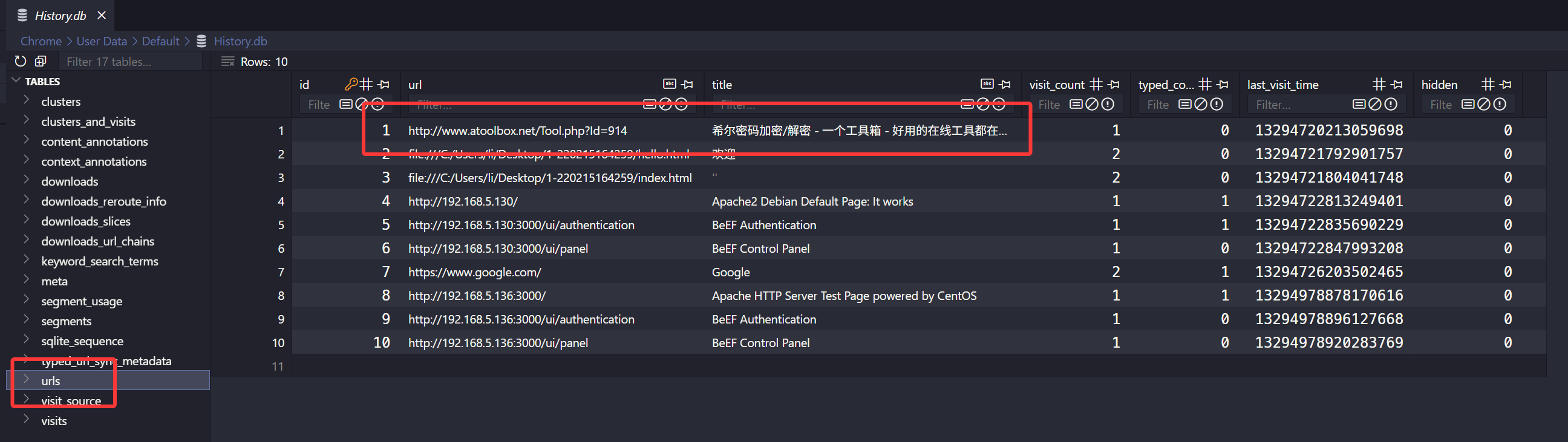Screen dimensions: 1568x442
Task: Open the User Data breadcrumb
Action: click(x=102, y=41)
